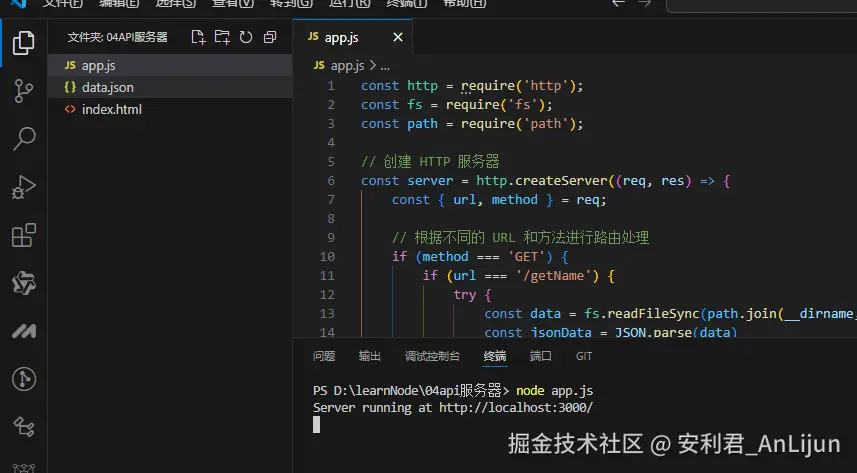Open data.json from the explorer

[x=170, y=87]
